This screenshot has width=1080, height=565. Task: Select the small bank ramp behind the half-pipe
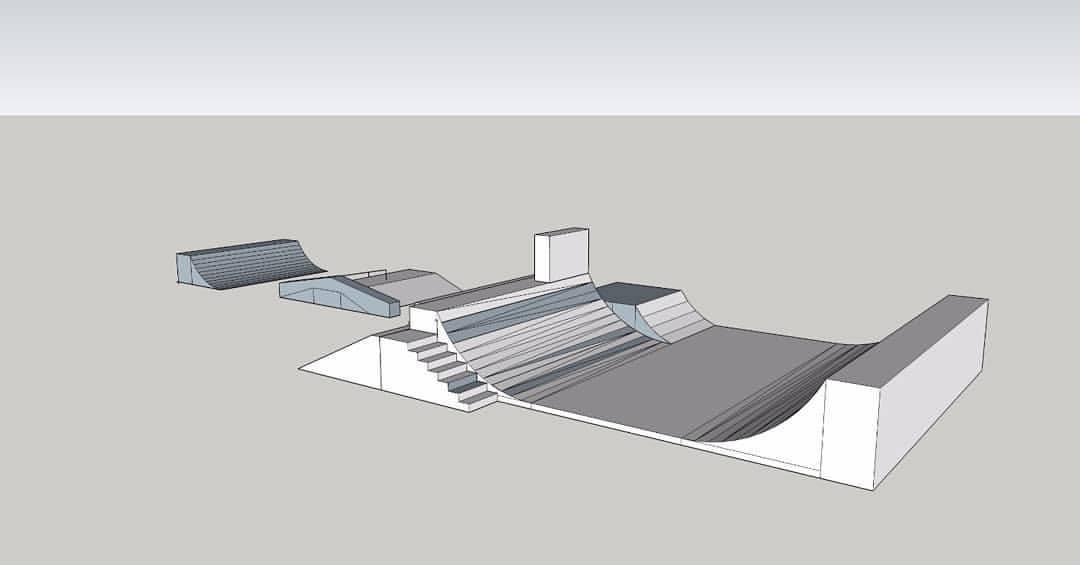tap(654, 311)
